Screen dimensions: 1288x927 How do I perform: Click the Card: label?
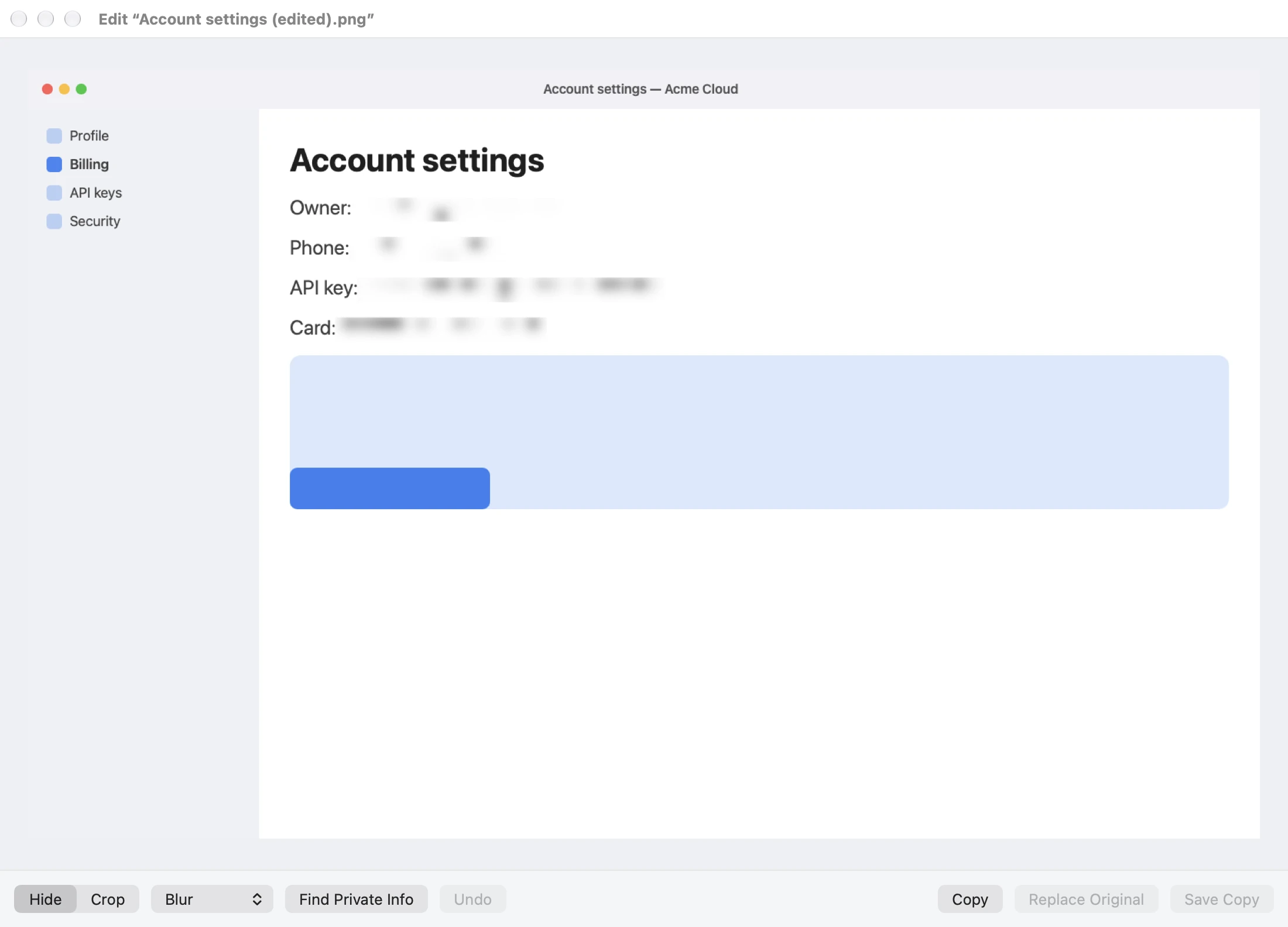point(313,328)
